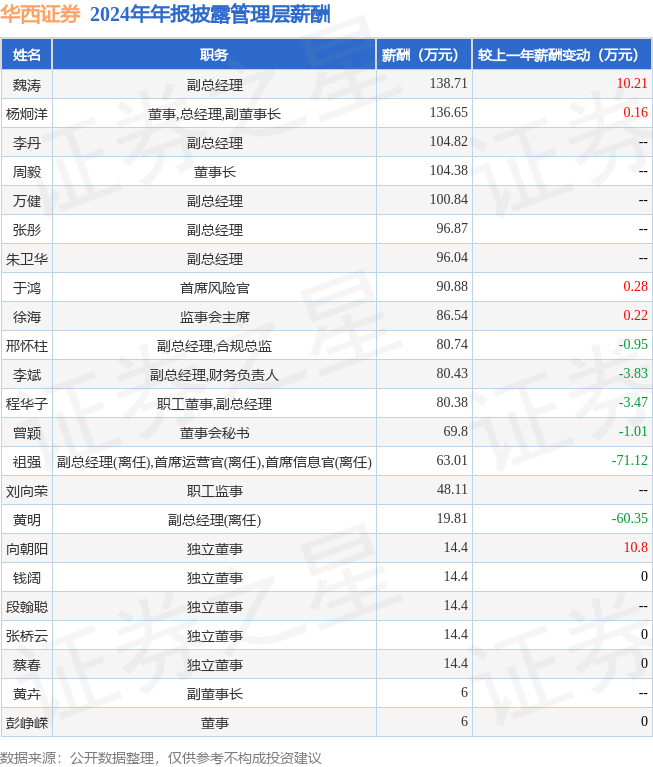Image resolution: width=653 pixels, height=767 pixels.
Task: Click the name 祖强
Action: point(27,462)
